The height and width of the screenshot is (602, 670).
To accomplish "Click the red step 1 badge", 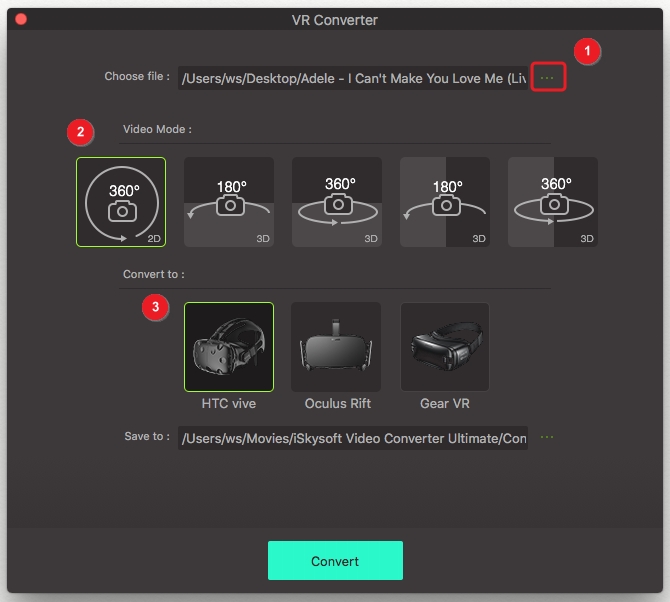I will pyautogui.click(x=588, y=50).
